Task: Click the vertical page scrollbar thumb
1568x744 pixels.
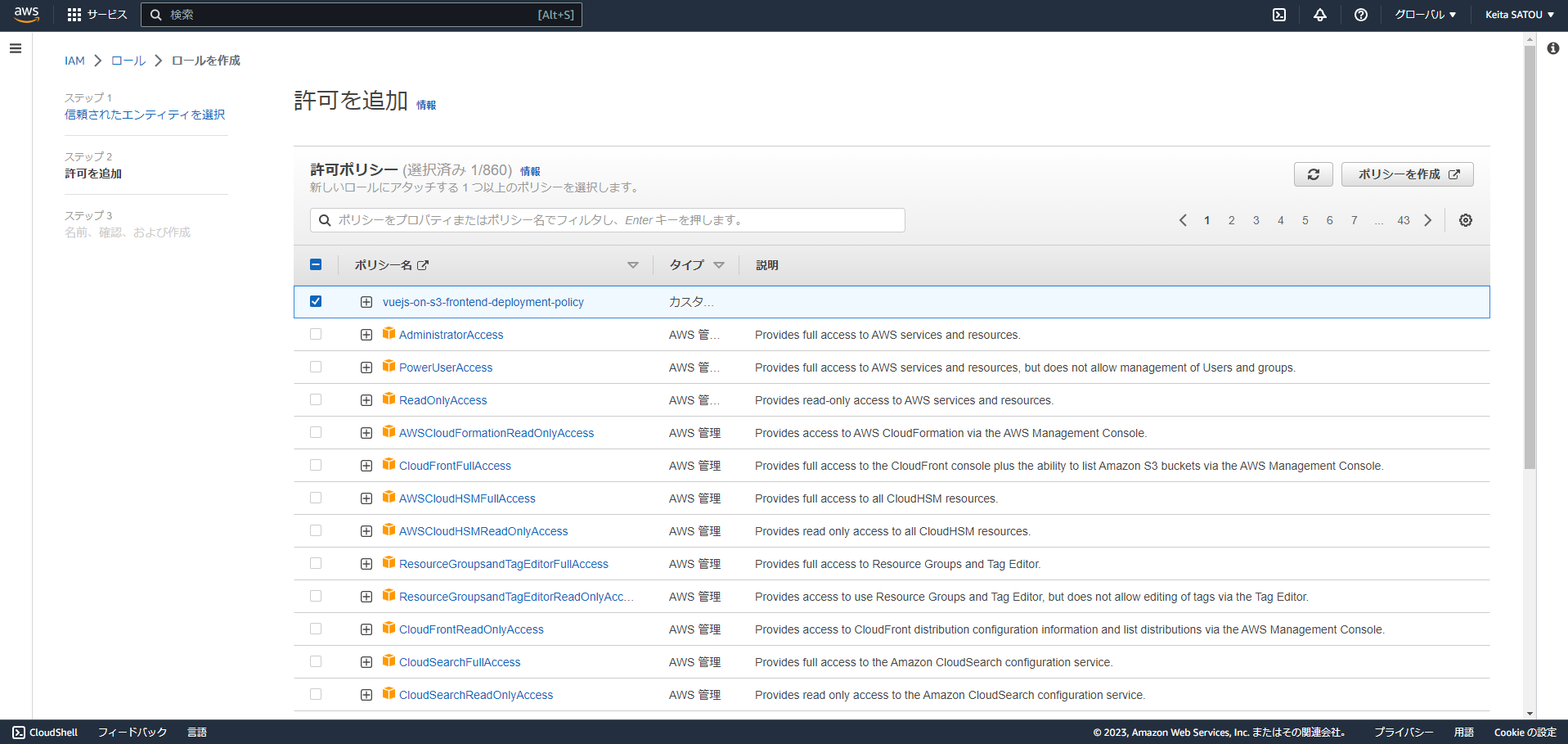Action: coord(1530,256)
